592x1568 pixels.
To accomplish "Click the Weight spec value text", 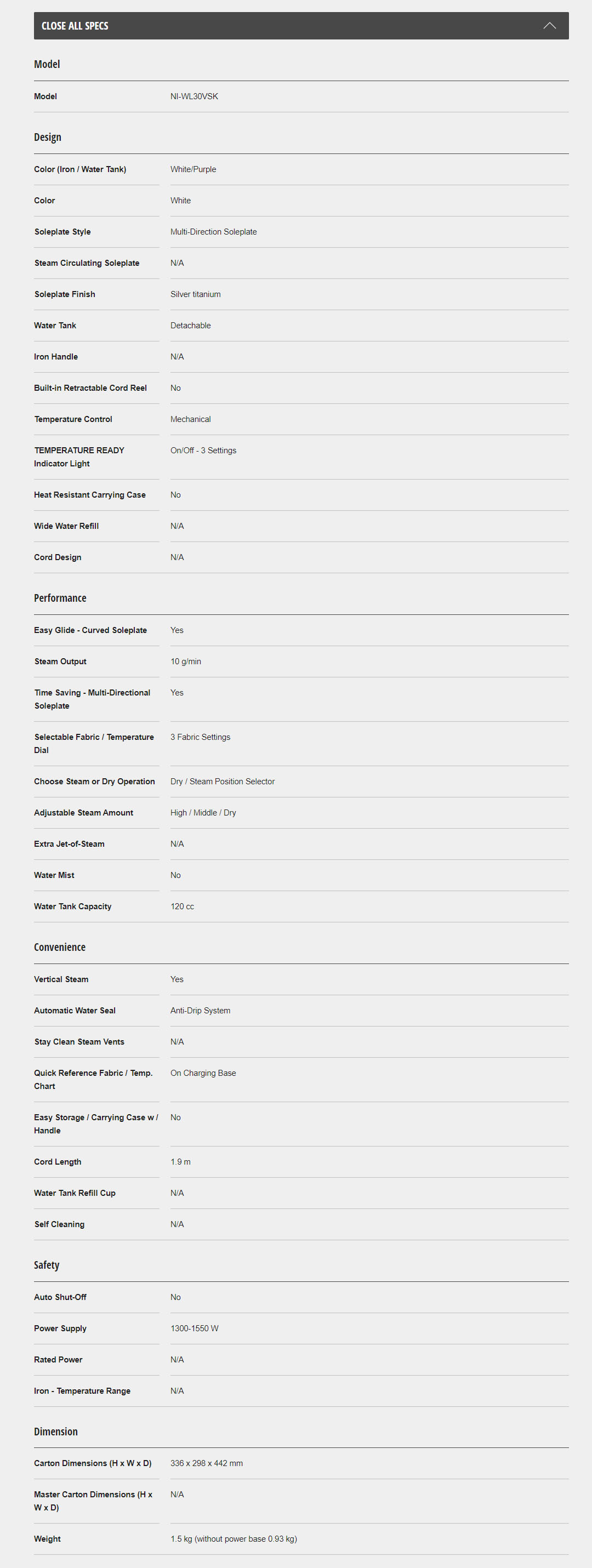I will [x=234, y=1539].
